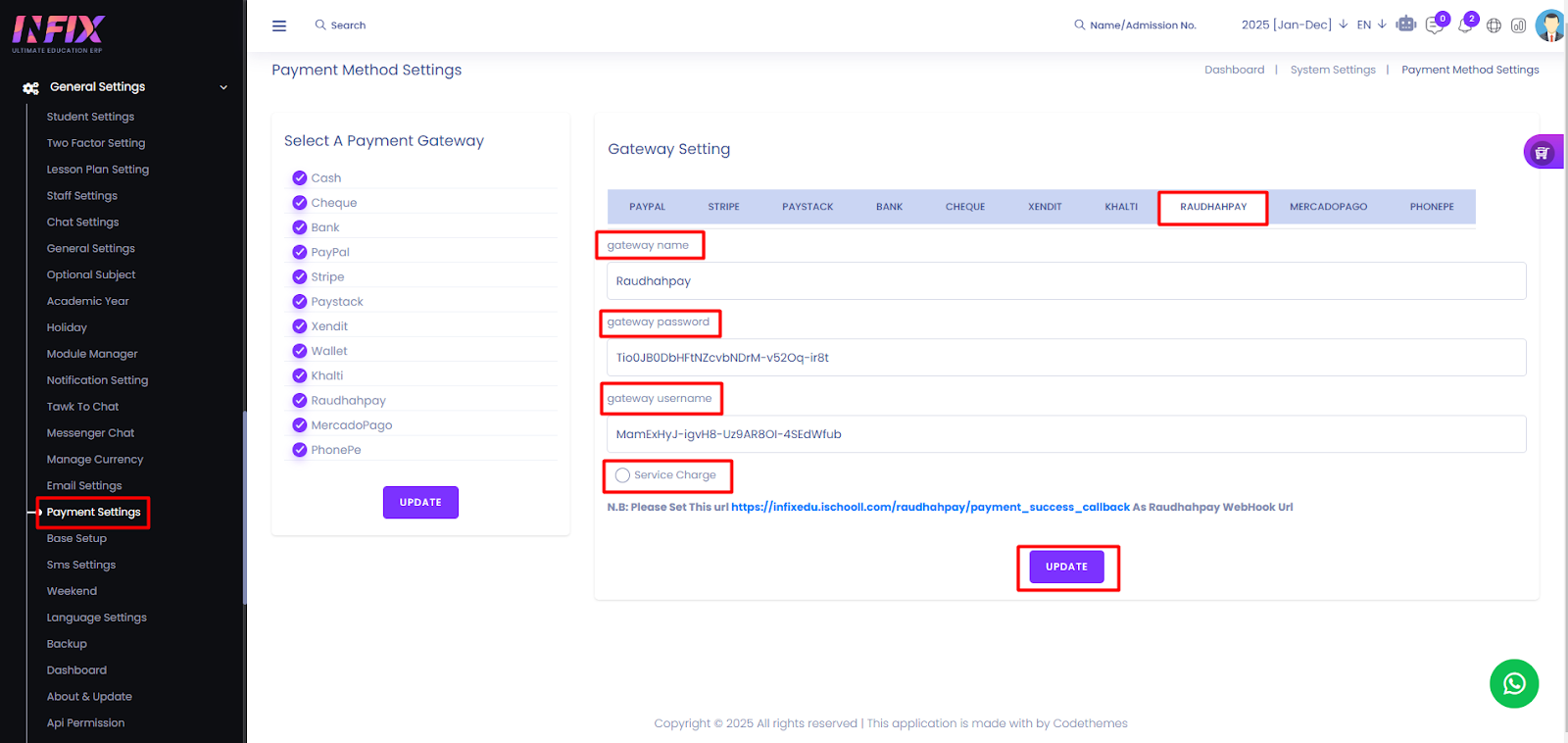Click magnifier icon next to Name/Admission No.

click(1079, 25)
